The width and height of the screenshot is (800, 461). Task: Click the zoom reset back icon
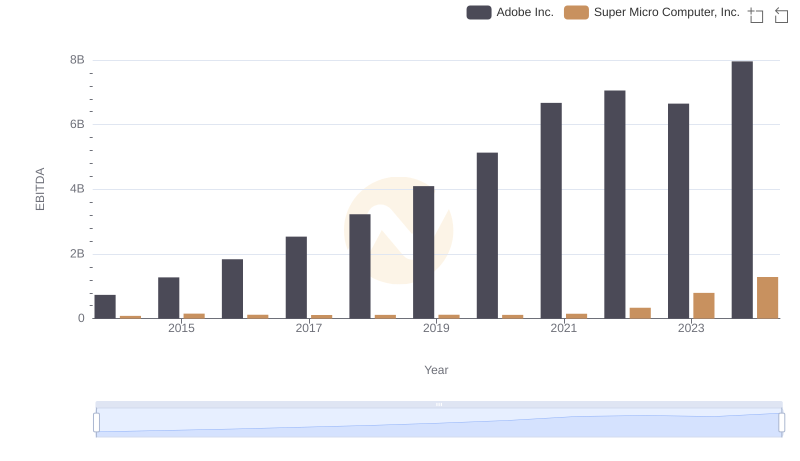point(781,15)
